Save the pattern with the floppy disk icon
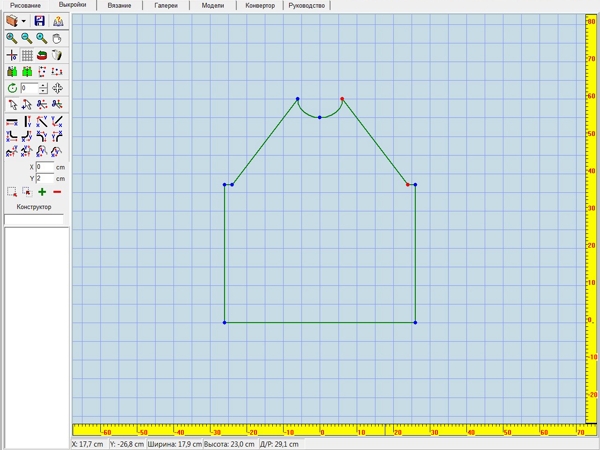Screen dimensions: 600x450 click(x=39, y=21)
